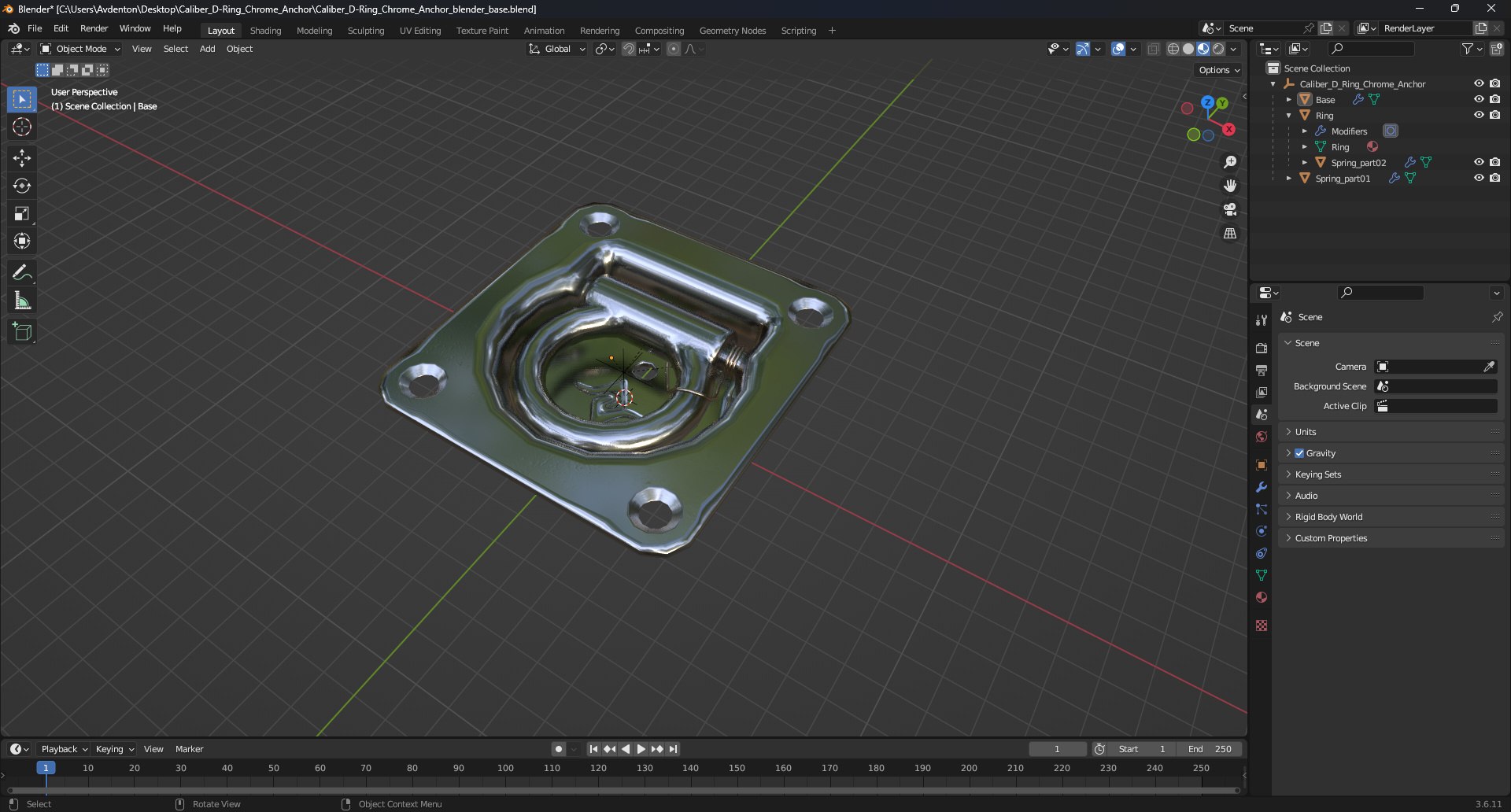Open the World properties tab
Viewport: 1511px width, 812px height.
click(1262, 437)
